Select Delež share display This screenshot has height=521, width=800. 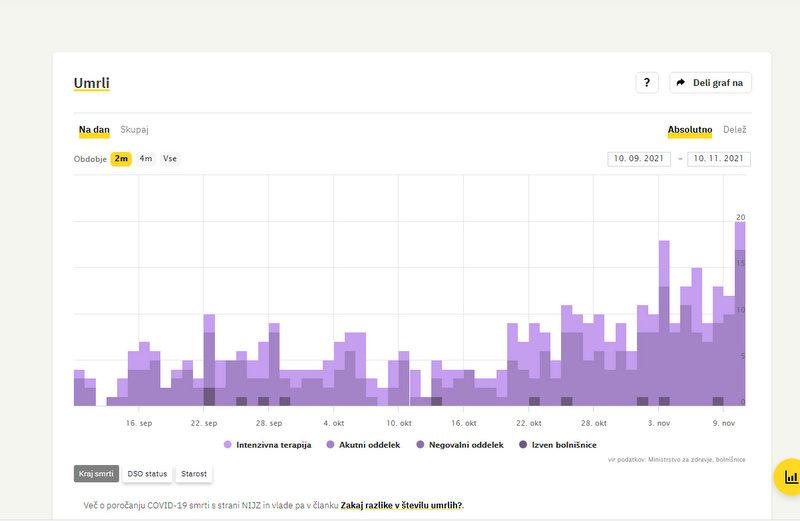coord(735,130)
